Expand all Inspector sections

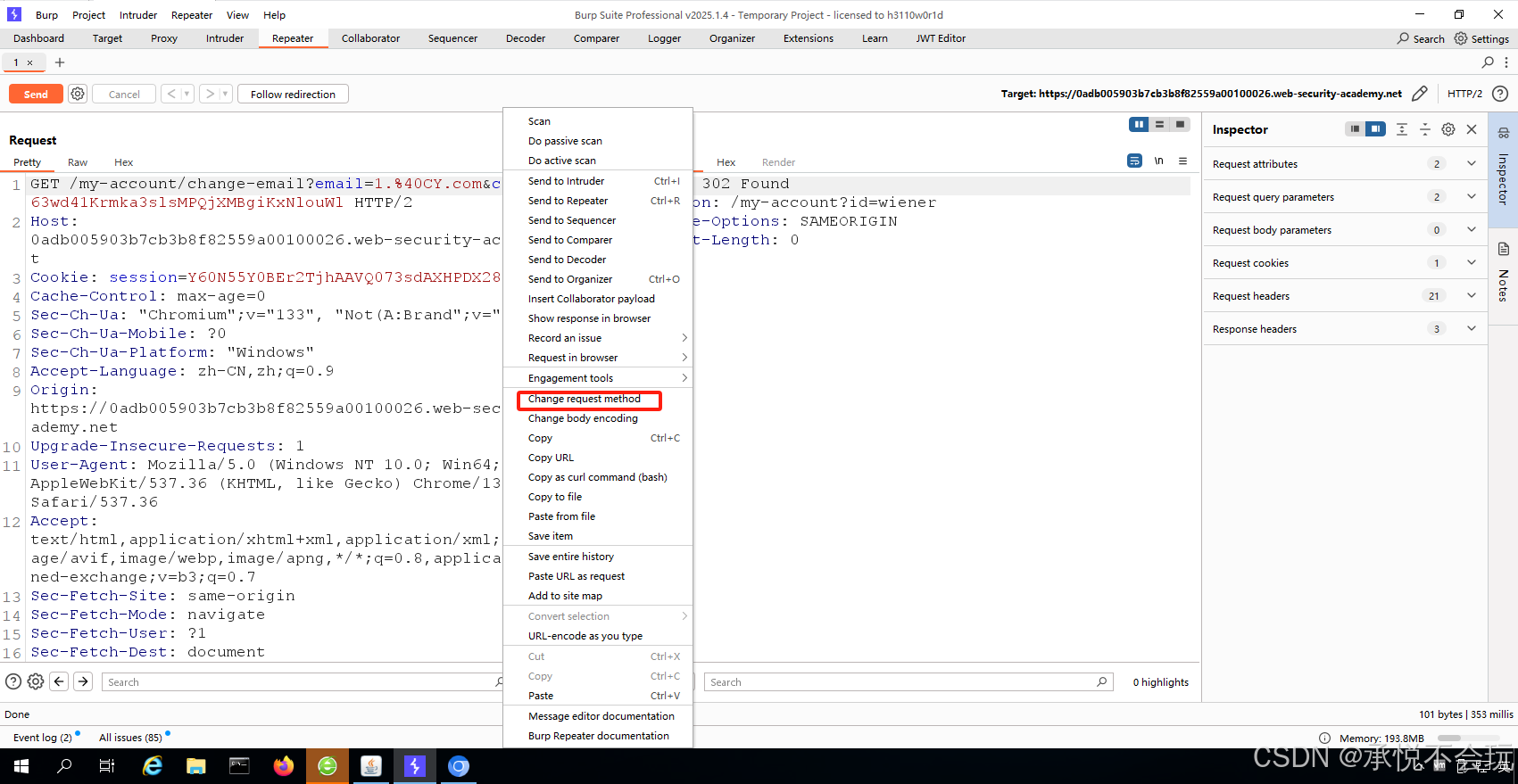1402,129
